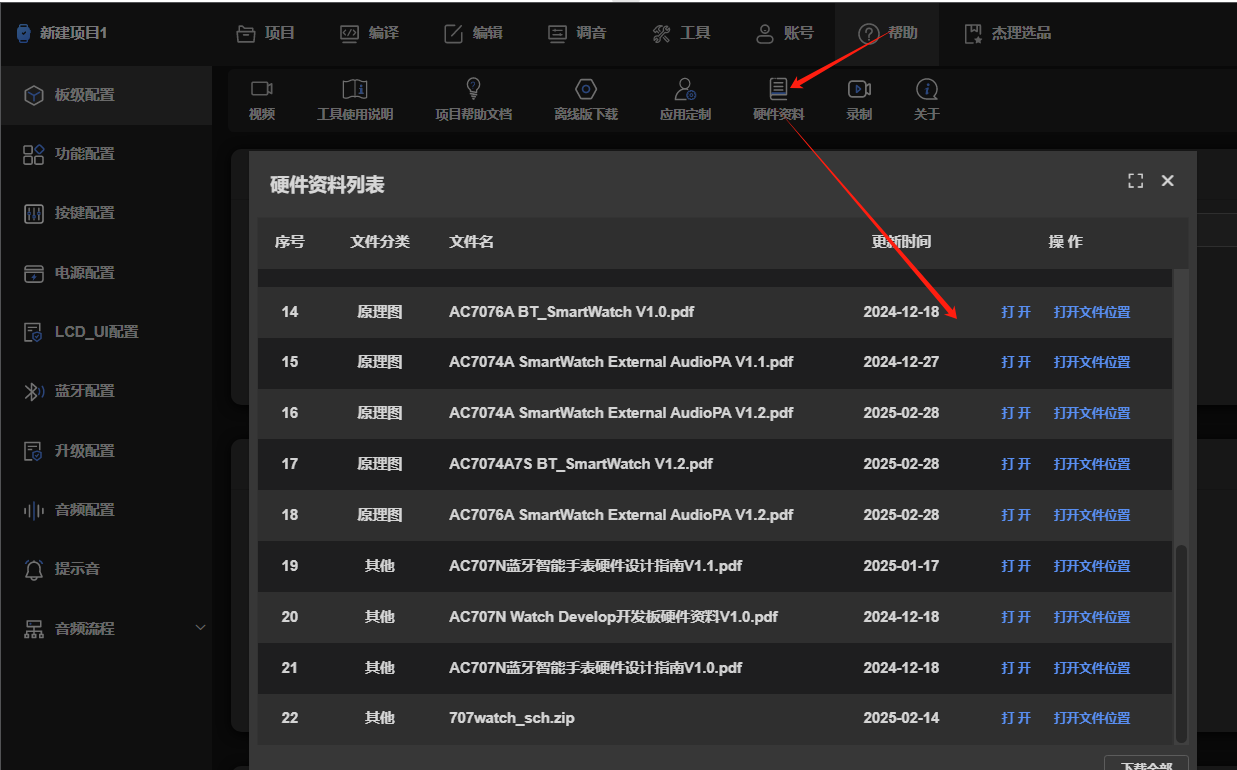
Task: Open the 调音 tuning menu
Action: point(578,33)
